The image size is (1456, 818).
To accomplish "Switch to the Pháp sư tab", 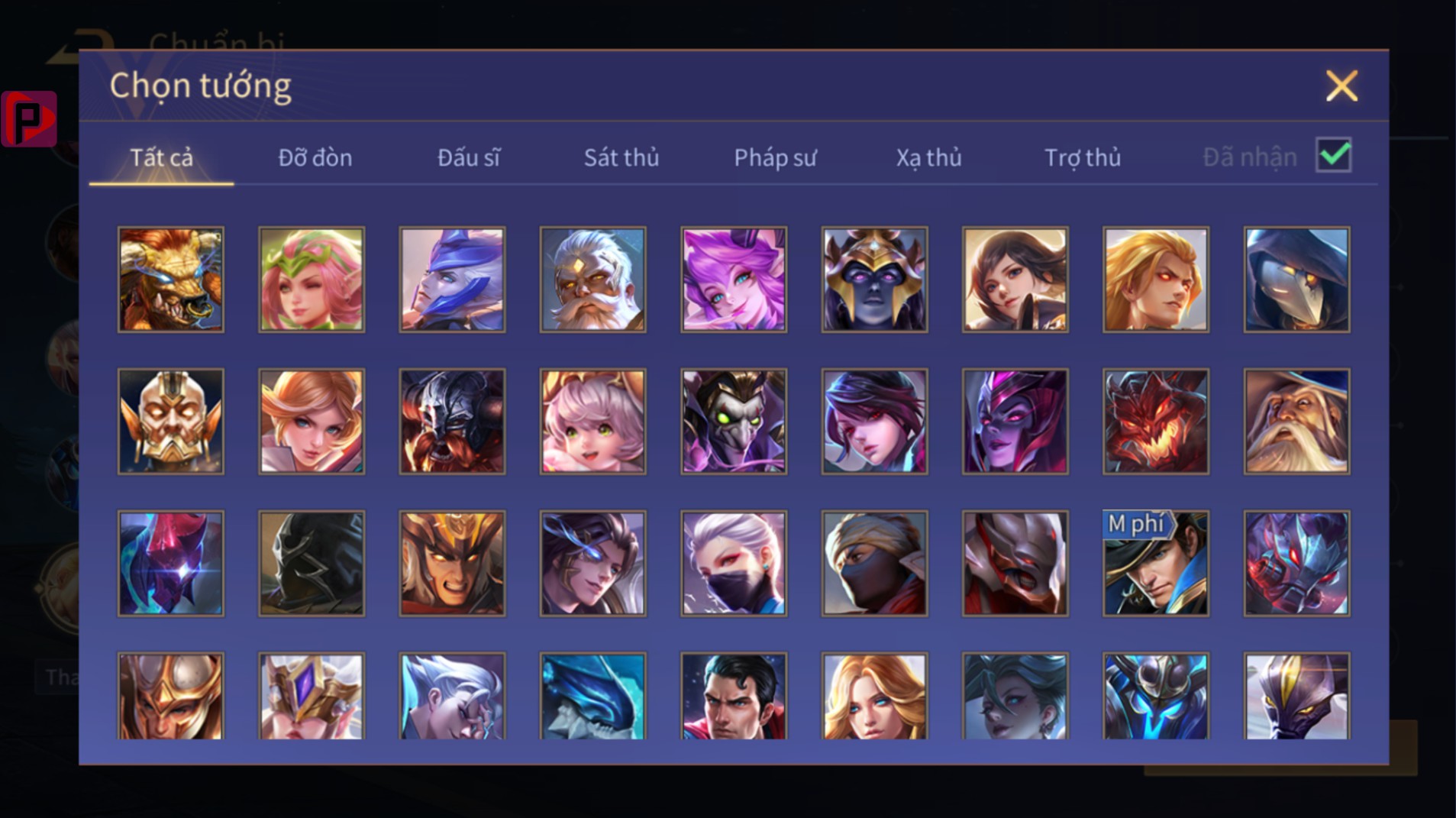I will coord(775,157).
